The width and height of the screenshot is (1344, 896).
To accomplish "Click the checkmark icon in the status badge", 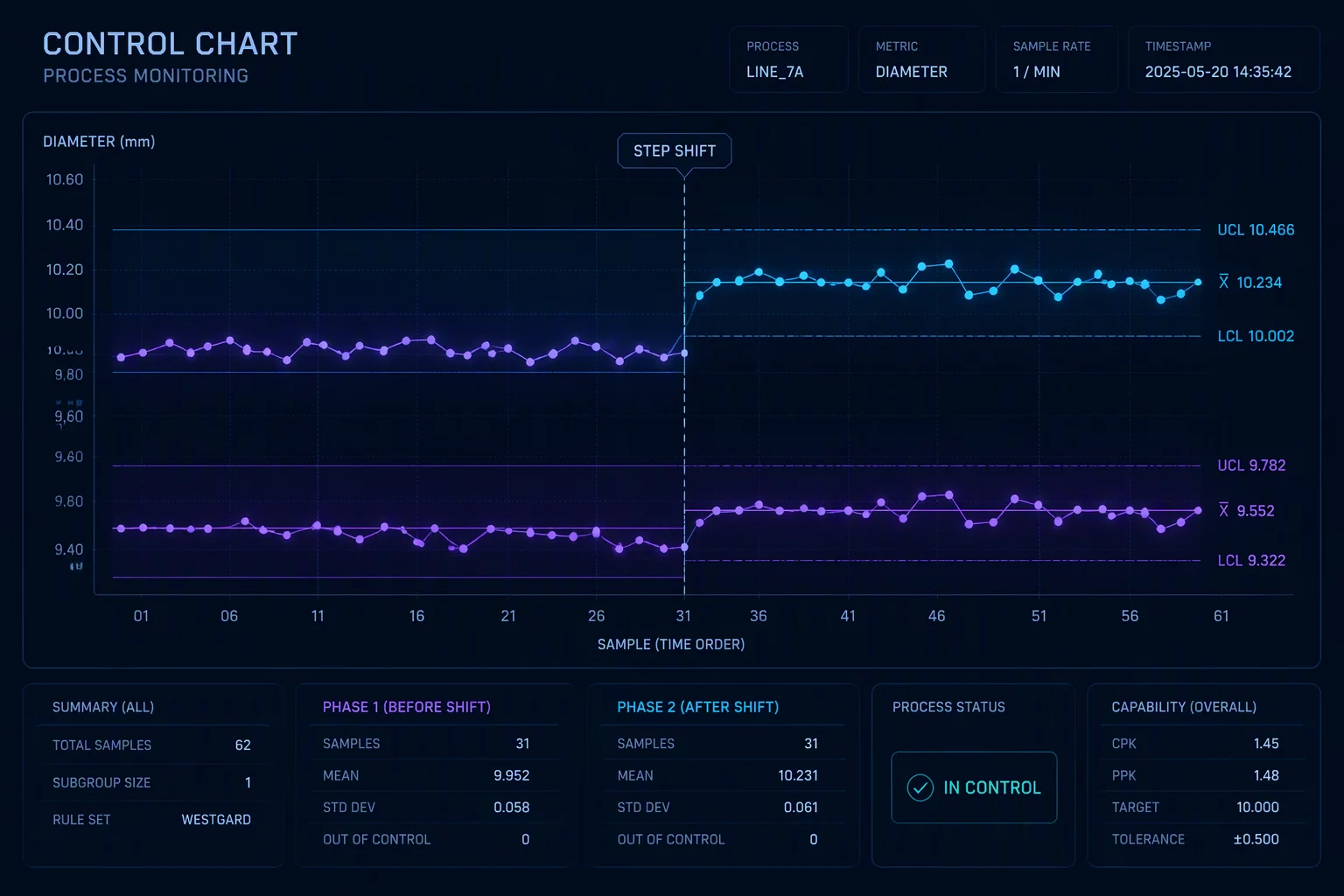I will (920, 787).
